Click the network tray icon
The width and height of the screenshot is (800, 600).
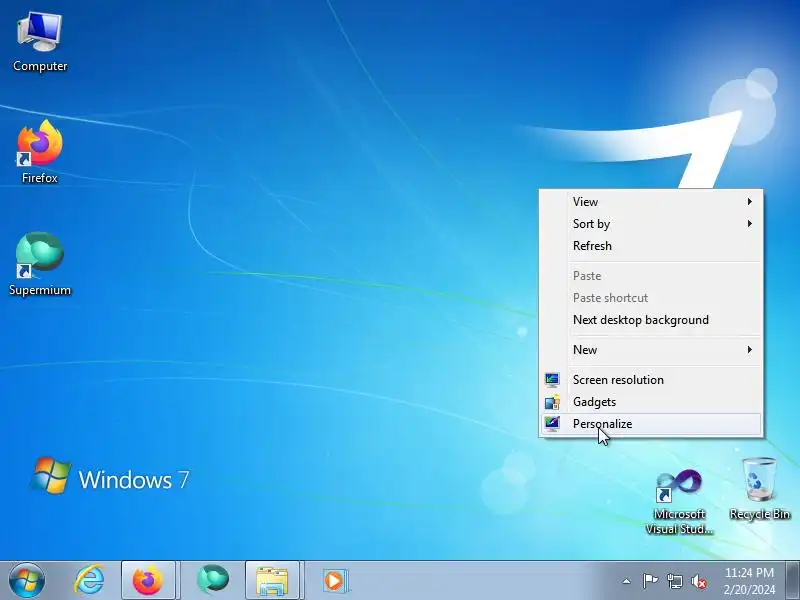click(x=674, y=581)
